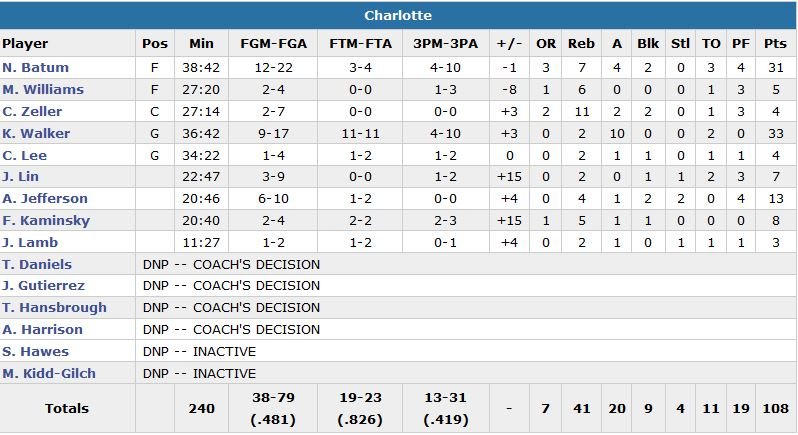Screen dimensions: 798x435
Task: Click M. Williams player name
Action: pos(43,89)
